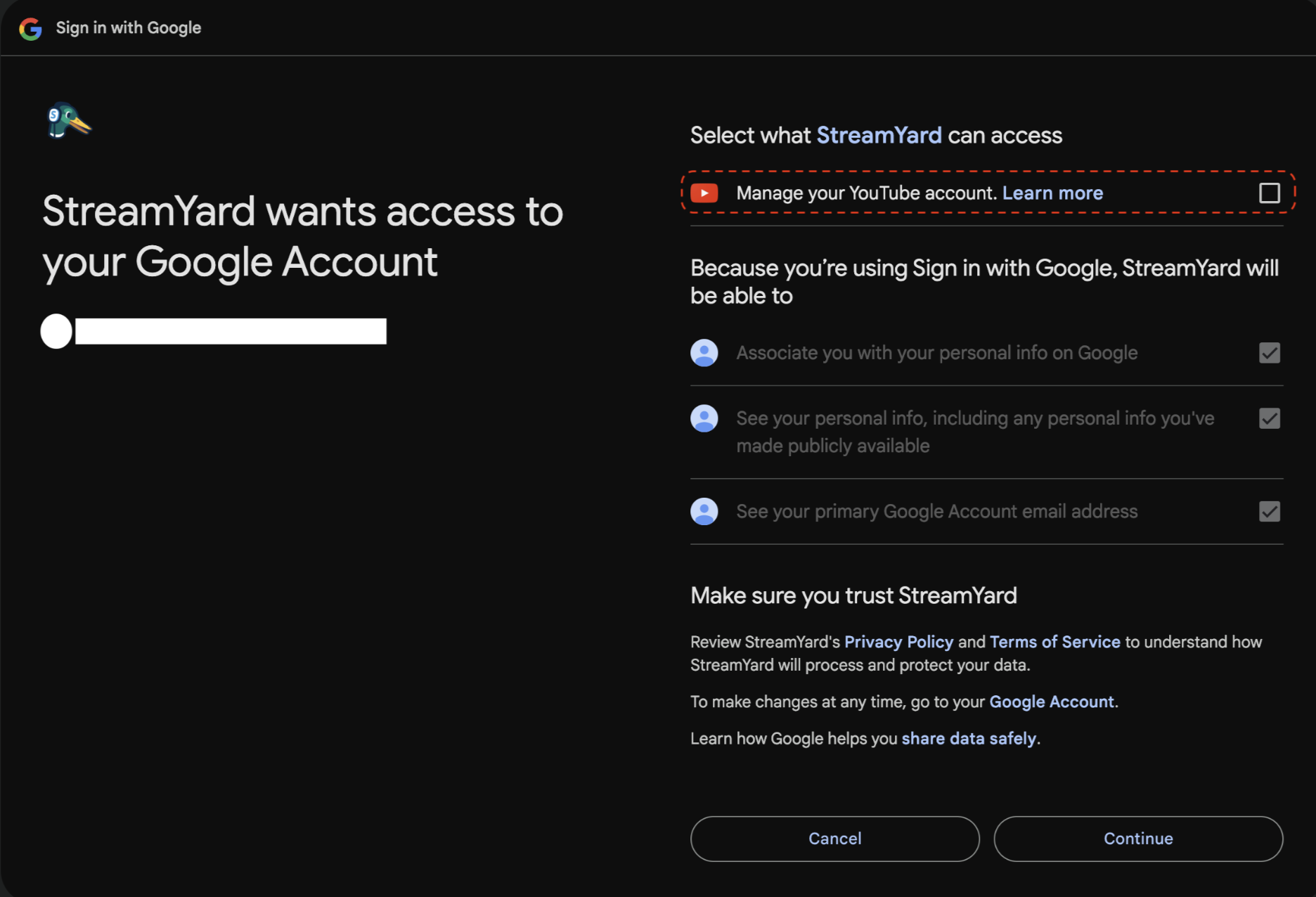This screenshot has height=897, width=1316.
Task: Click the Cancel button
Action: (x=834, y=839)
